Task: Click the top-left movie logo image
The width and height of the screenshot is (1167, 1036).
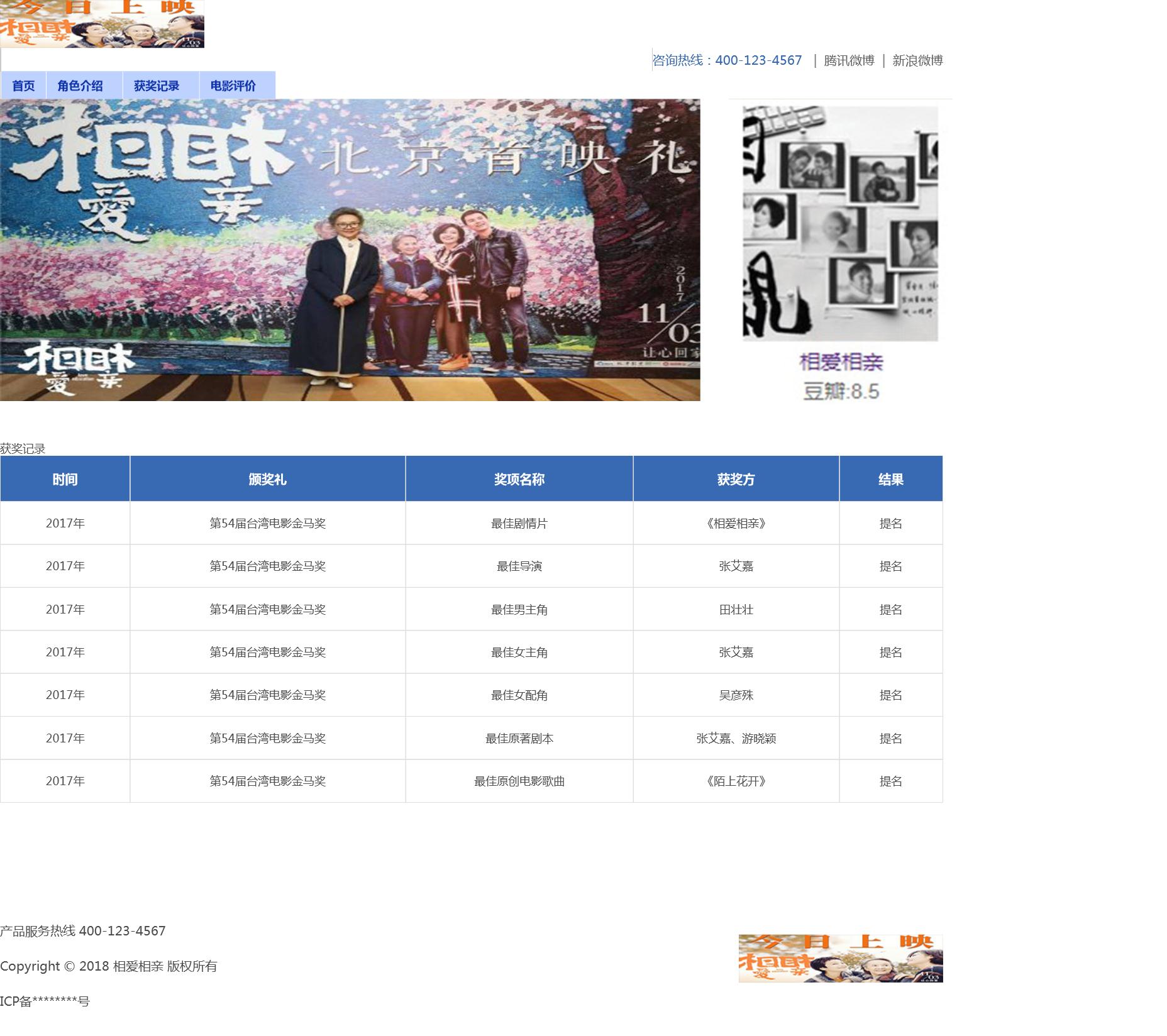Action: point(102,24)
